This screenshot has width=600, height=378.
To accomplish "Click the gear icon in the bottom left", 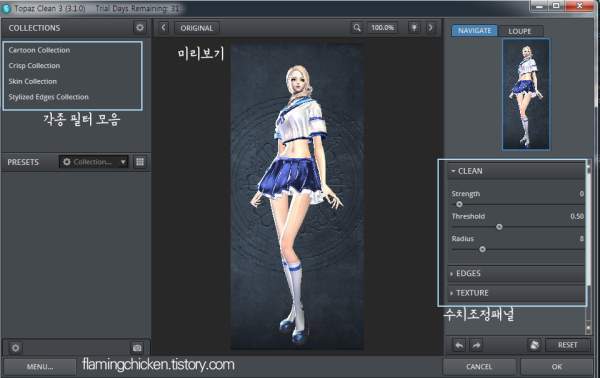I will 15,348.
